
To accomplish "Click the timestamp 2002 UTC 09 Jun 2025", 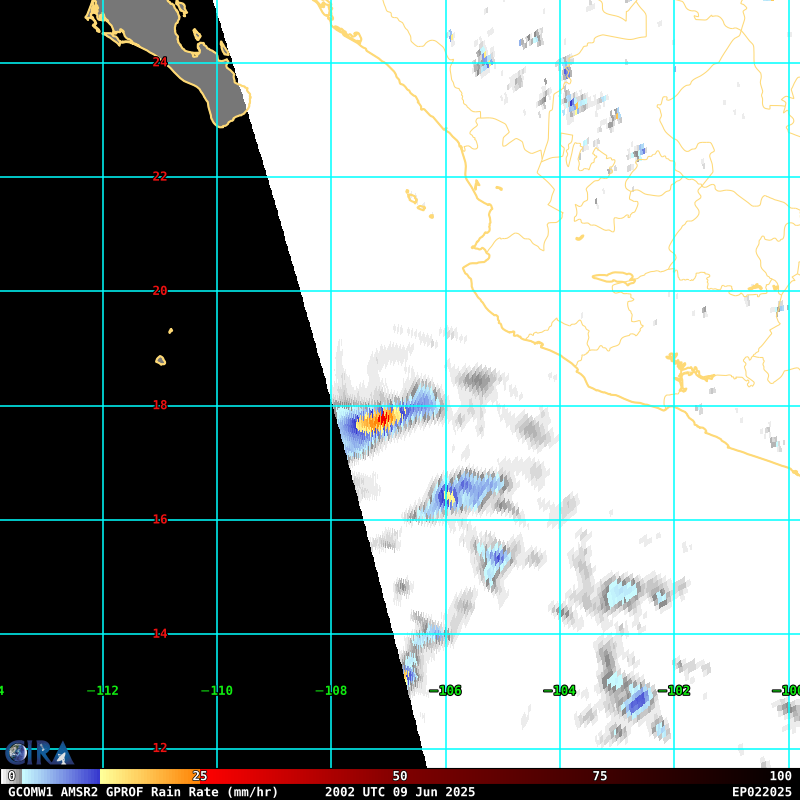I will pos(400,792).
